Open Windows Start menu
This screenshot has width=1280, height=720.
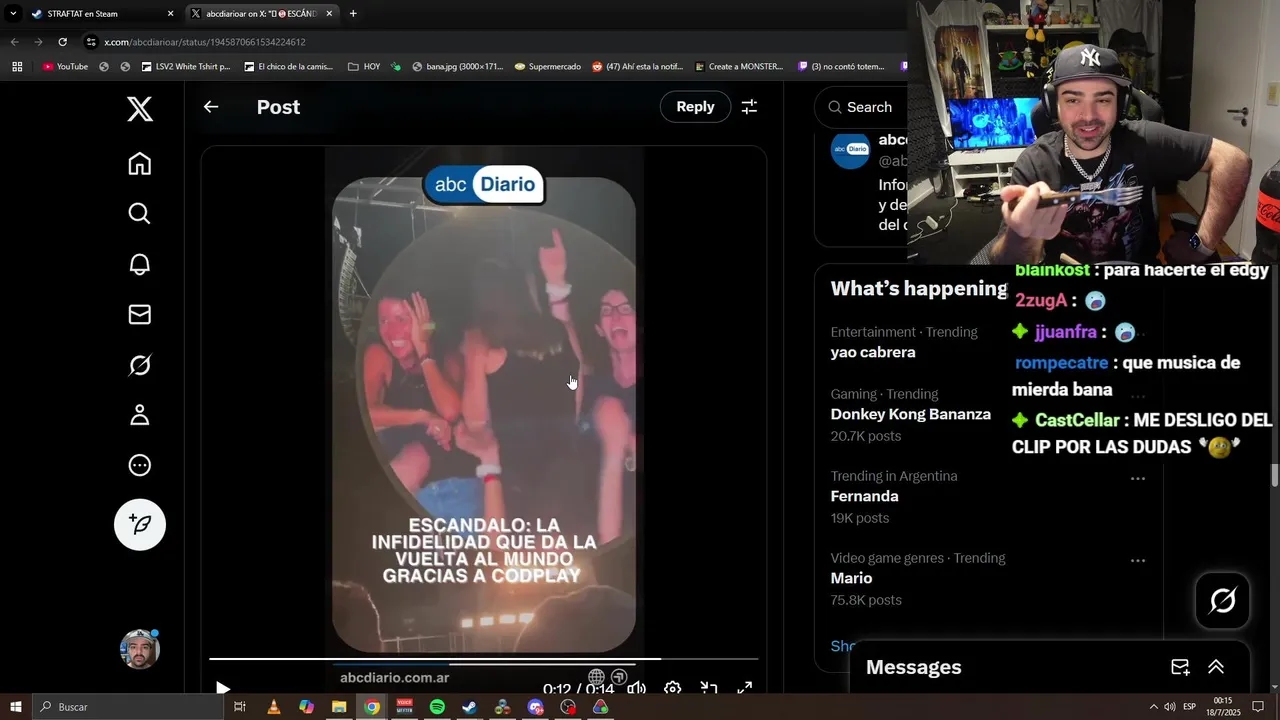(x=15, y=707)
